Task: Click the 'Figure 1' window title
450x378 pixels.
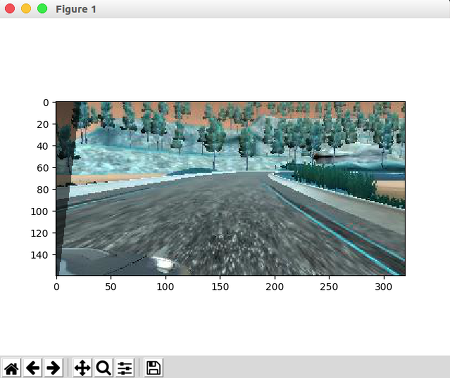Action: click(76, 9)
